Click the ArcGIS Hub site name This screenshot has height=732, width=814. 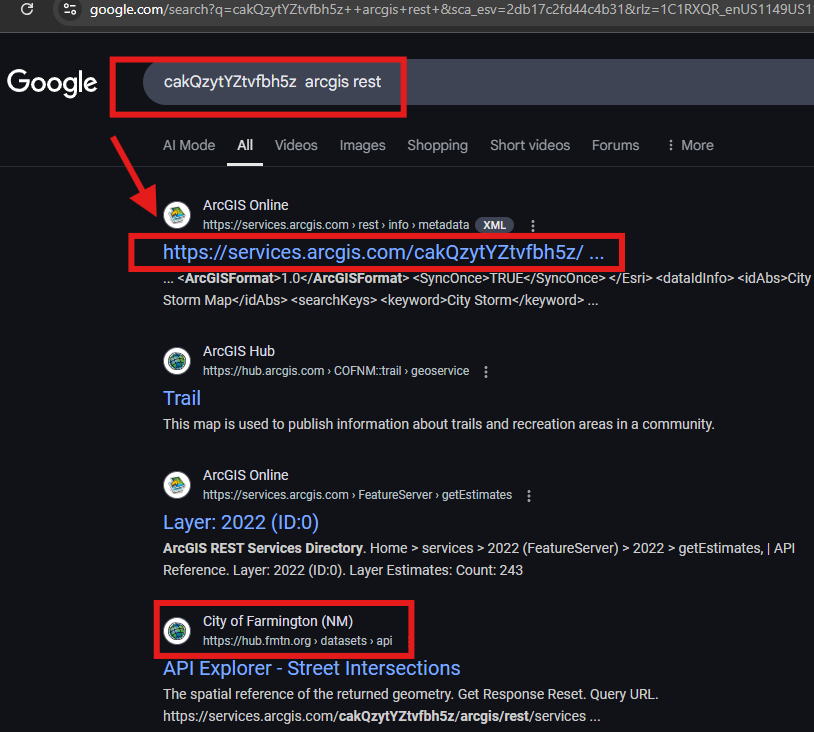pos(239,351)
